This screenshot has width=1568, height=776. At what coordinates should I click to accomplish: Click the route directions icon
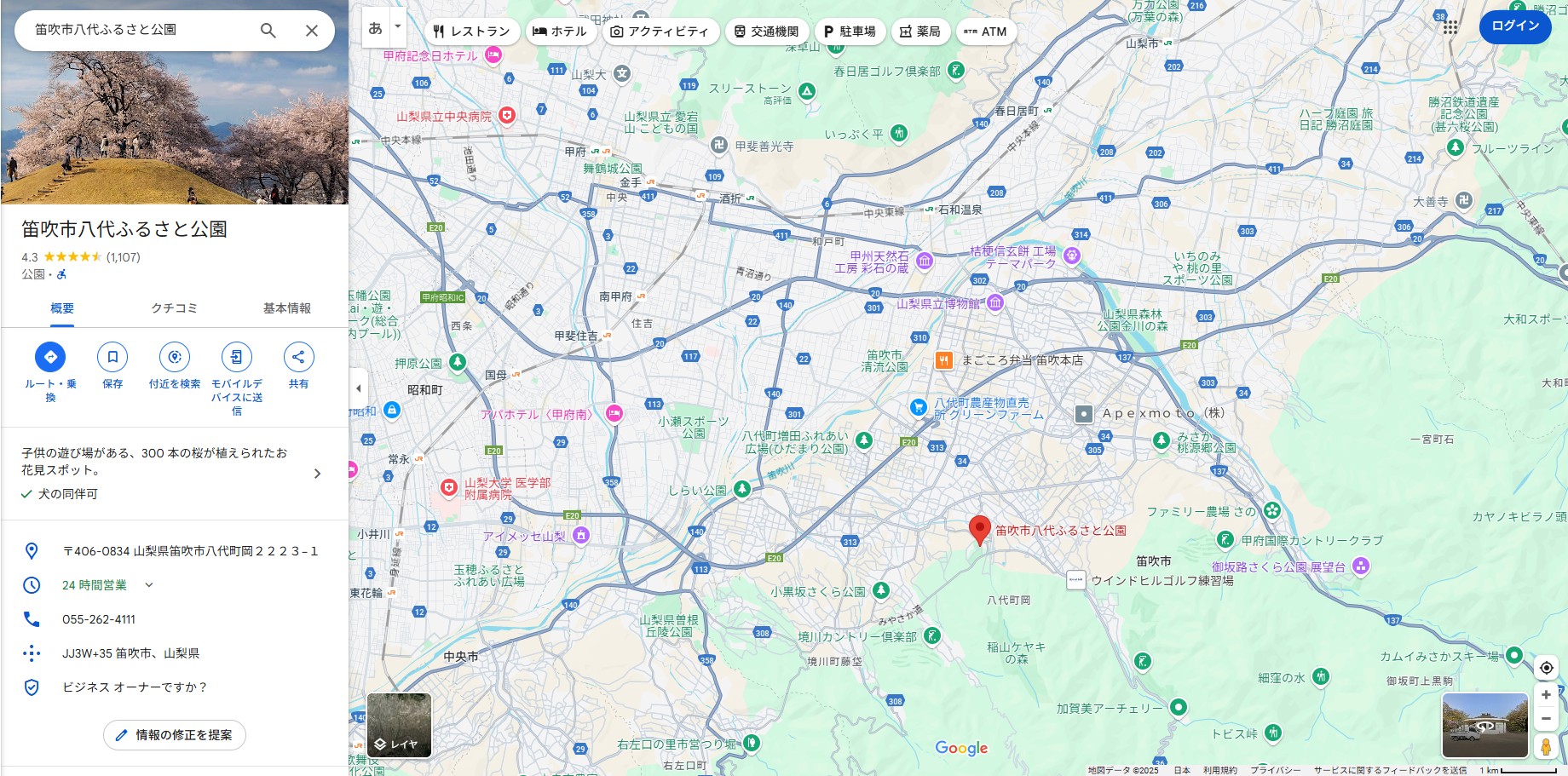(x=50, y=357)
